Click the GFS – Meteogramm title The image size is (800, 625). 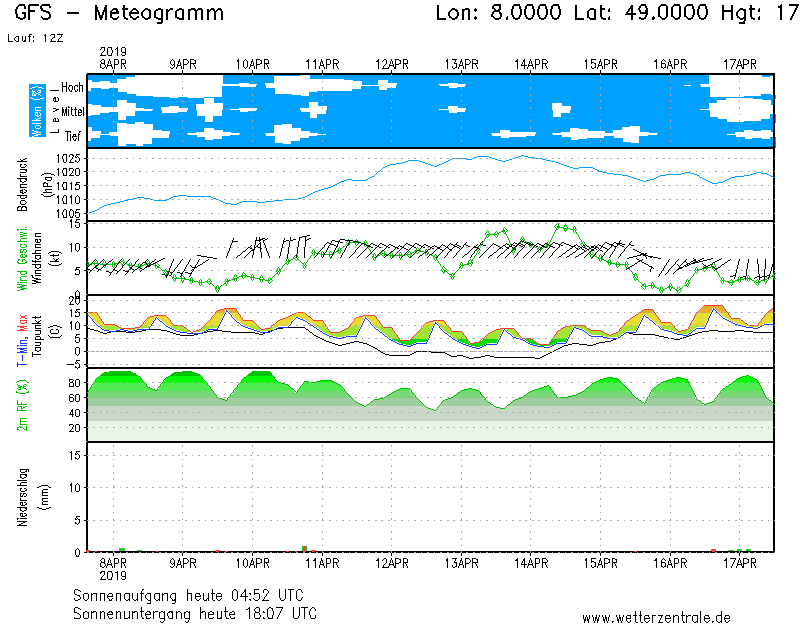click(120, 14)
